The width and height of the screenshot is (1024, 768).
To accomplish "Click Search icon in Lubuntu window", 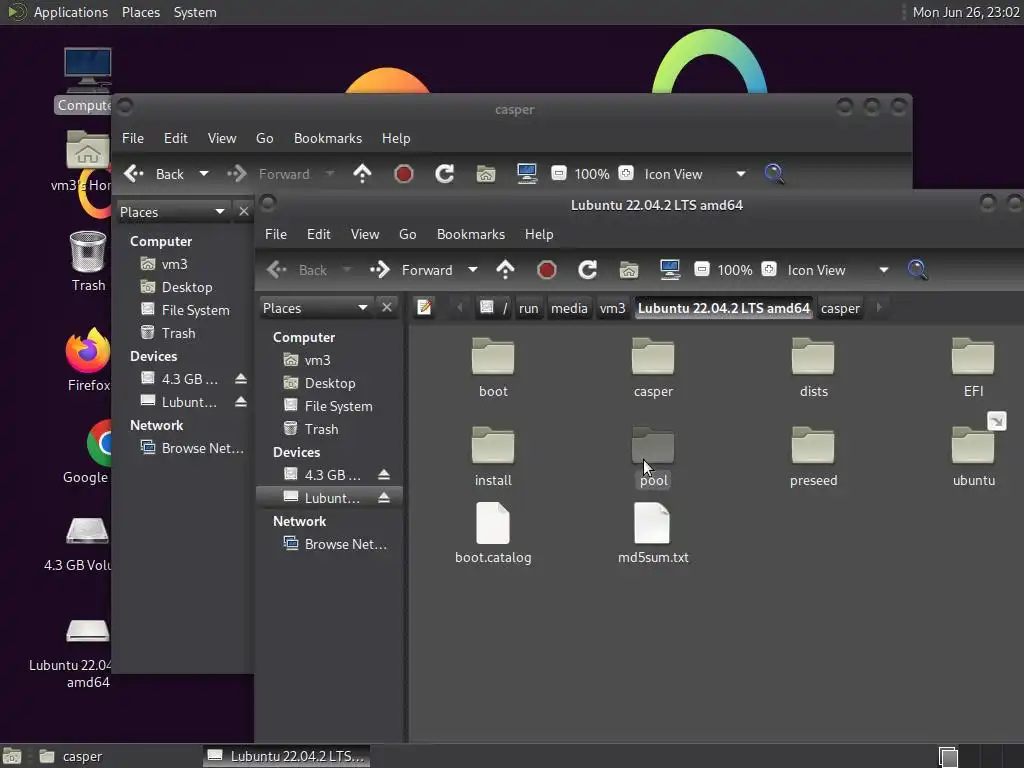I will click(917, 269).
